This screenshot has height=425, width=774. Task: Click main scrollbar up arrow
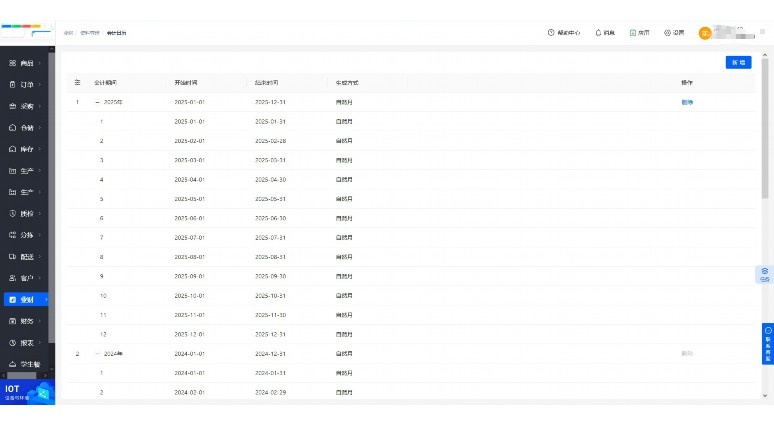pyautogui.click(x=765, y=55)
